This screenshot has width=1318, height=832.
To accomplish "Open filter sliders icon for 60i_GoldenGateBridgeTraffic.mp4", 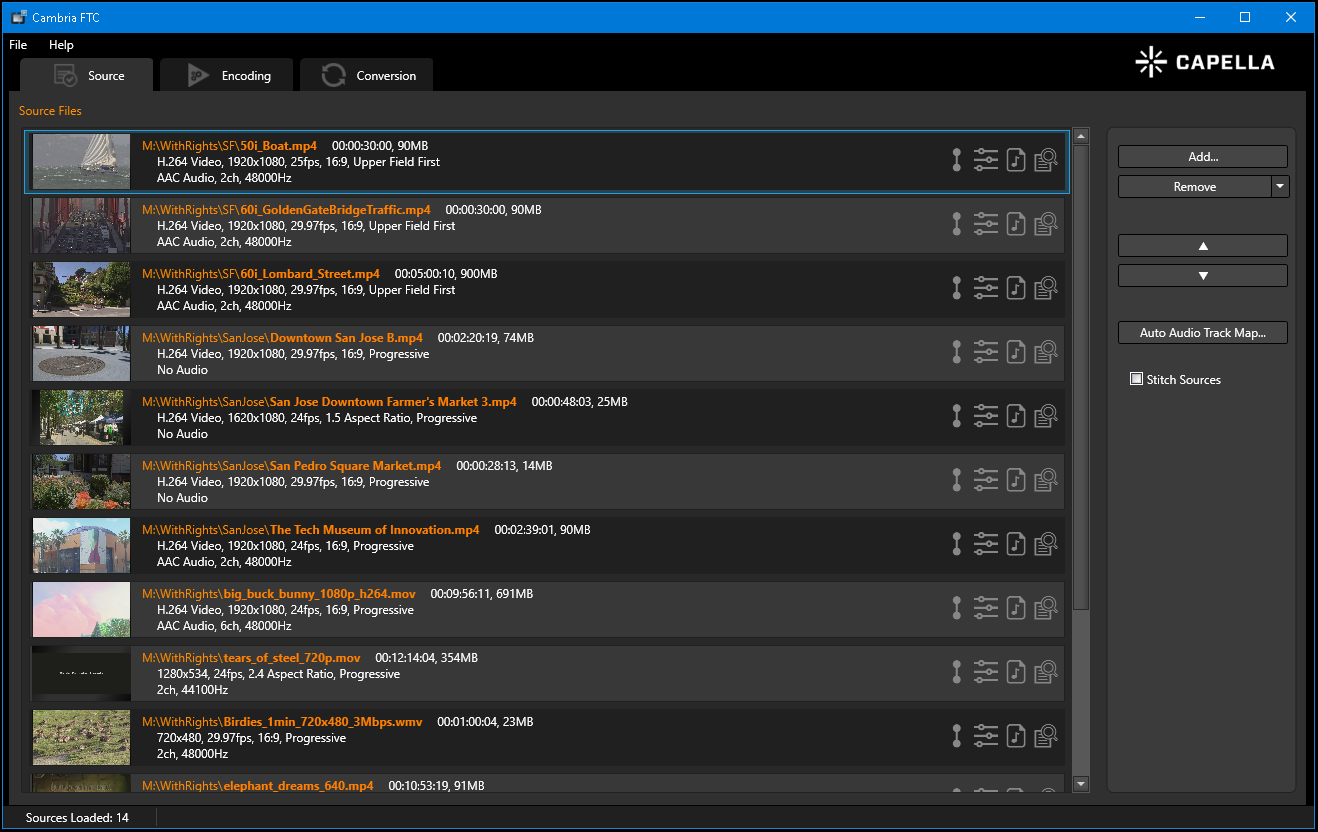I will [x=986, y=224].
